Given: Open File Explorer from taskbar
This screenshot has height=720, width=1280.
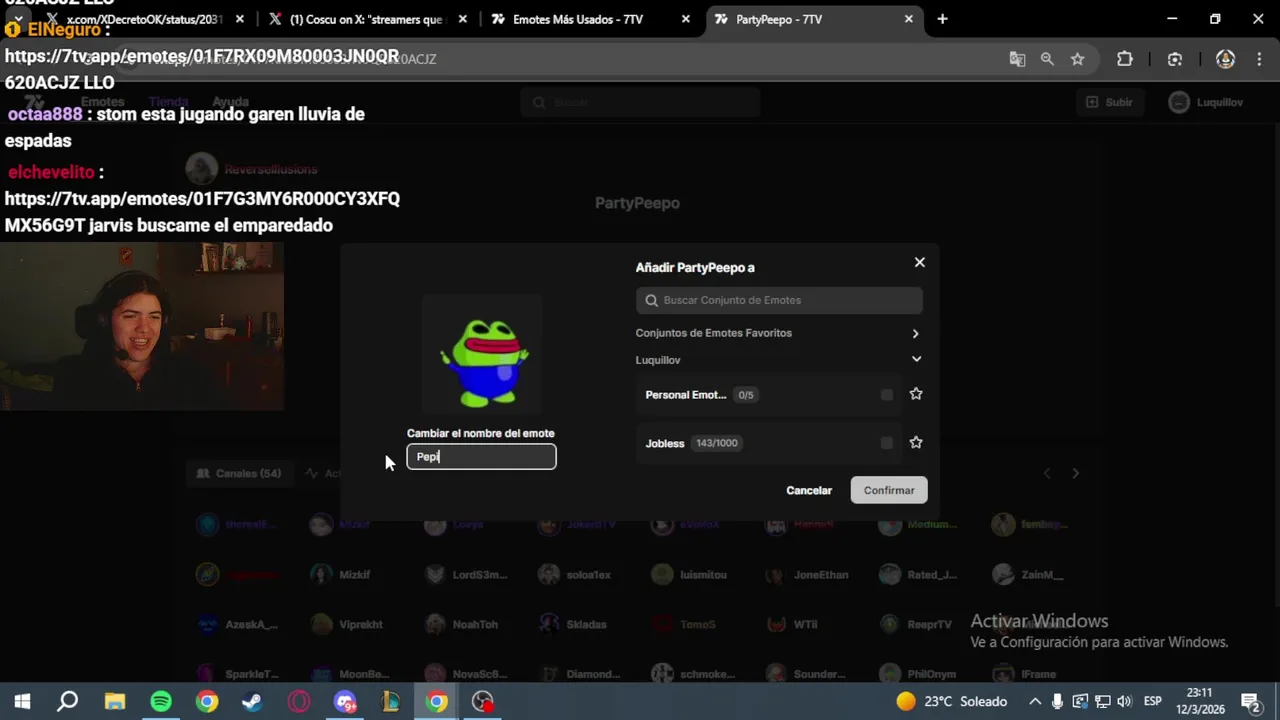Looking at the screenshot, I should pyautogui.click(x=114, y=701).
